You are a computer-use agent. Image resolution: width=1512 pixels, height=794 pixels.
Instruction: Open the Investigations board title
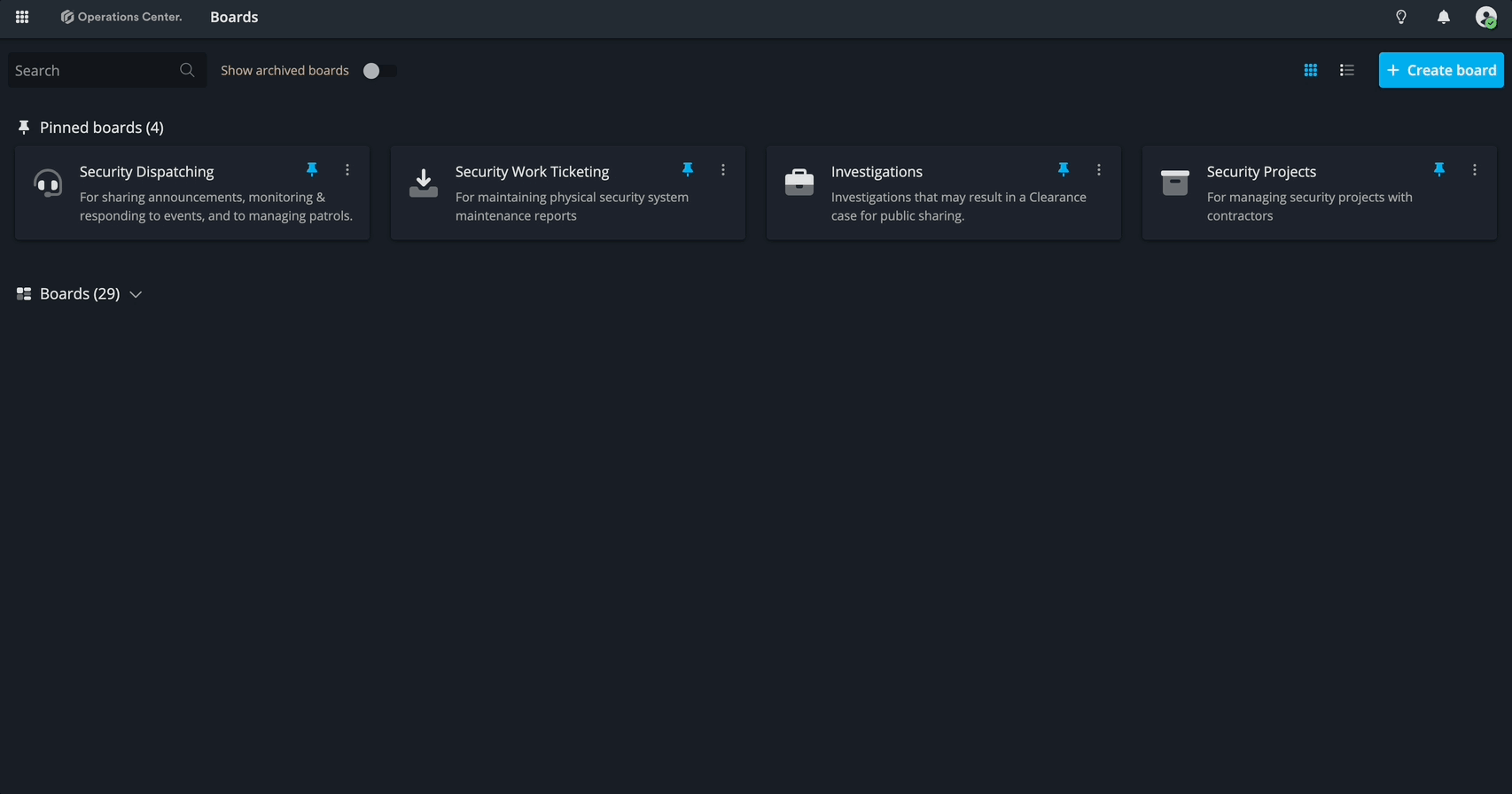click(877, 171)
